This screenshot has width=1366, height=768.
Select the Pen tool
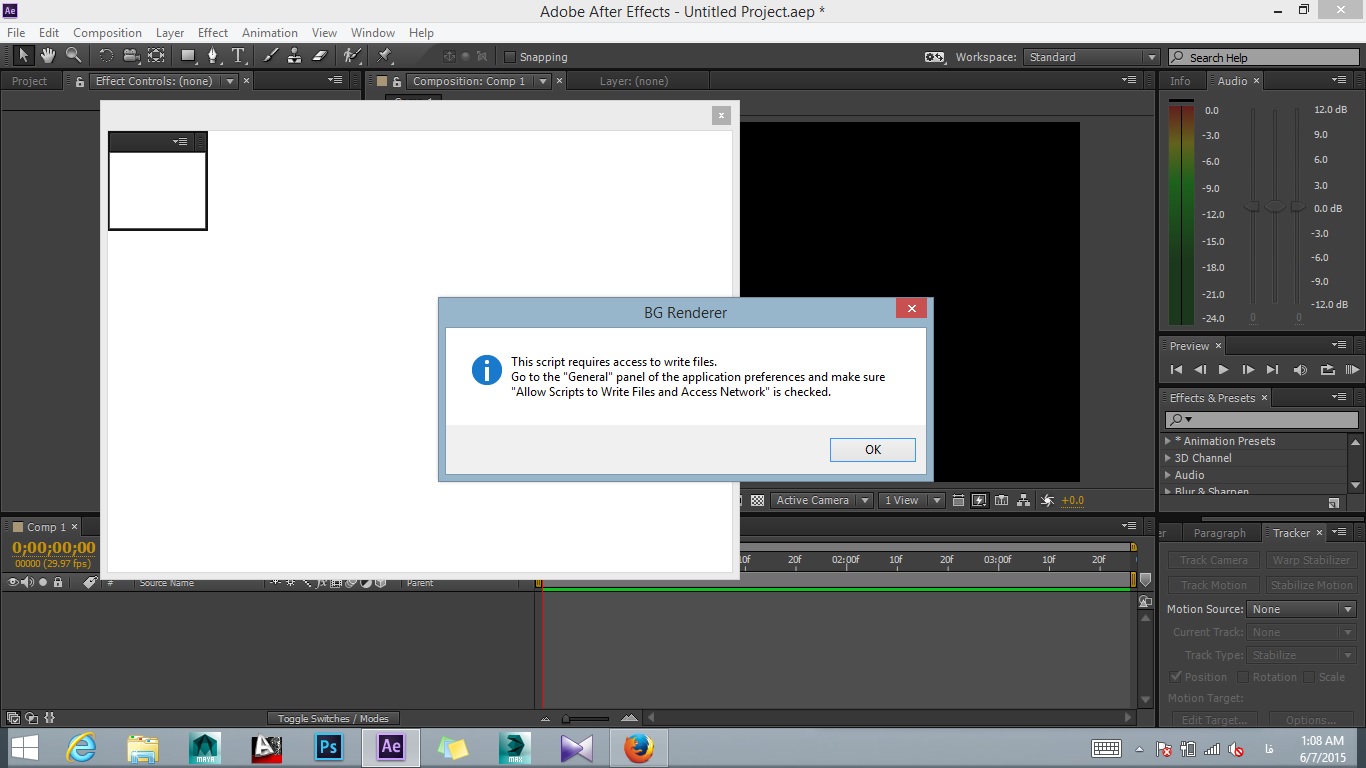pyautogui.click(x=213, y=56)
